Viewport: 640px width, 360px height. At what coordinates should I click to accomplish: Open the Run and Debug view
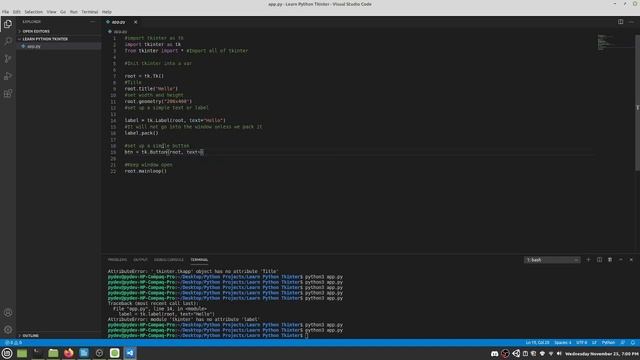point(8,76)
